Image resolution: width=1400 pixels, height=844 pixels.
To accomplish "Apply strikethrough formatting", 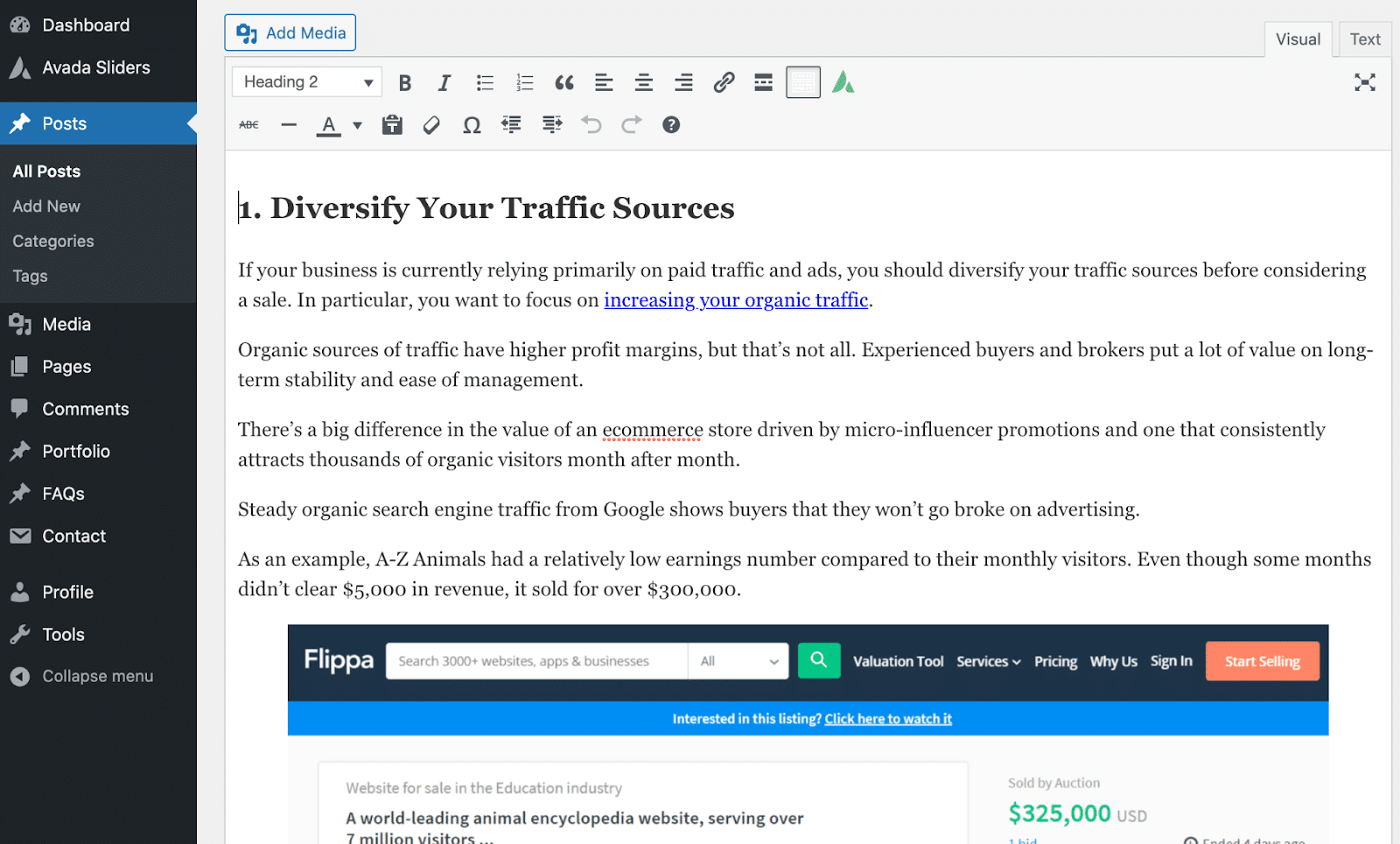I will (248, 124).
